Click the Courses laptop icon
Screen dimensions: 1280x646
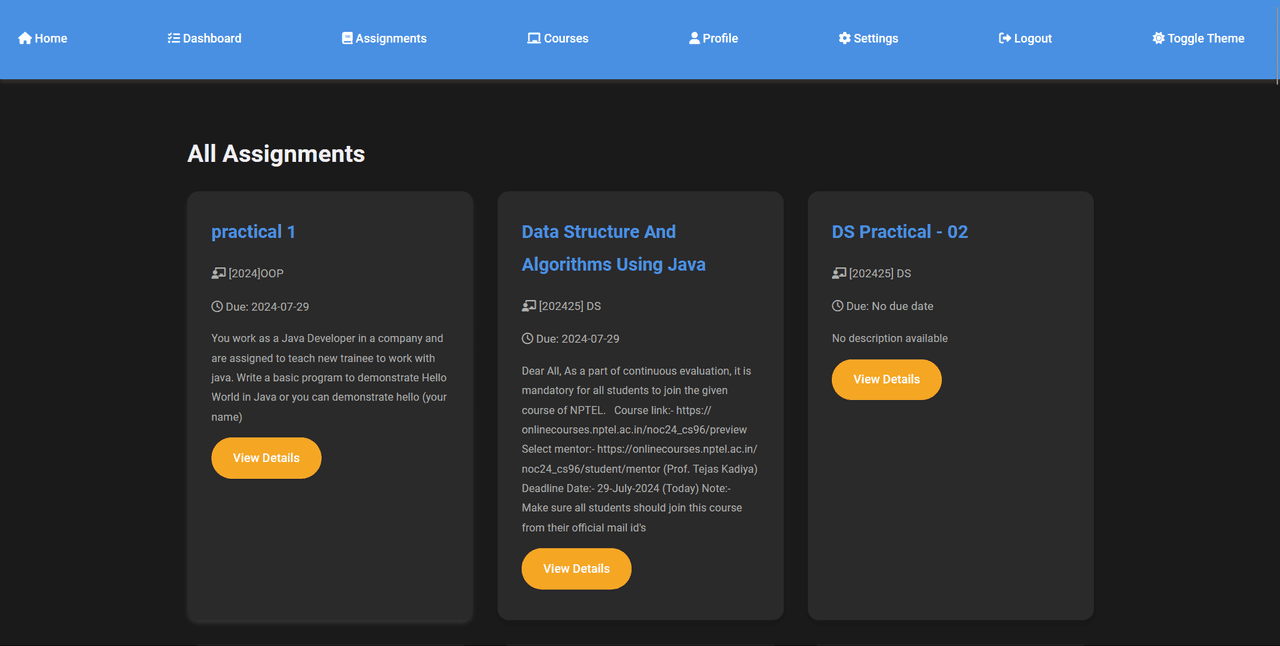click(534, 38)
